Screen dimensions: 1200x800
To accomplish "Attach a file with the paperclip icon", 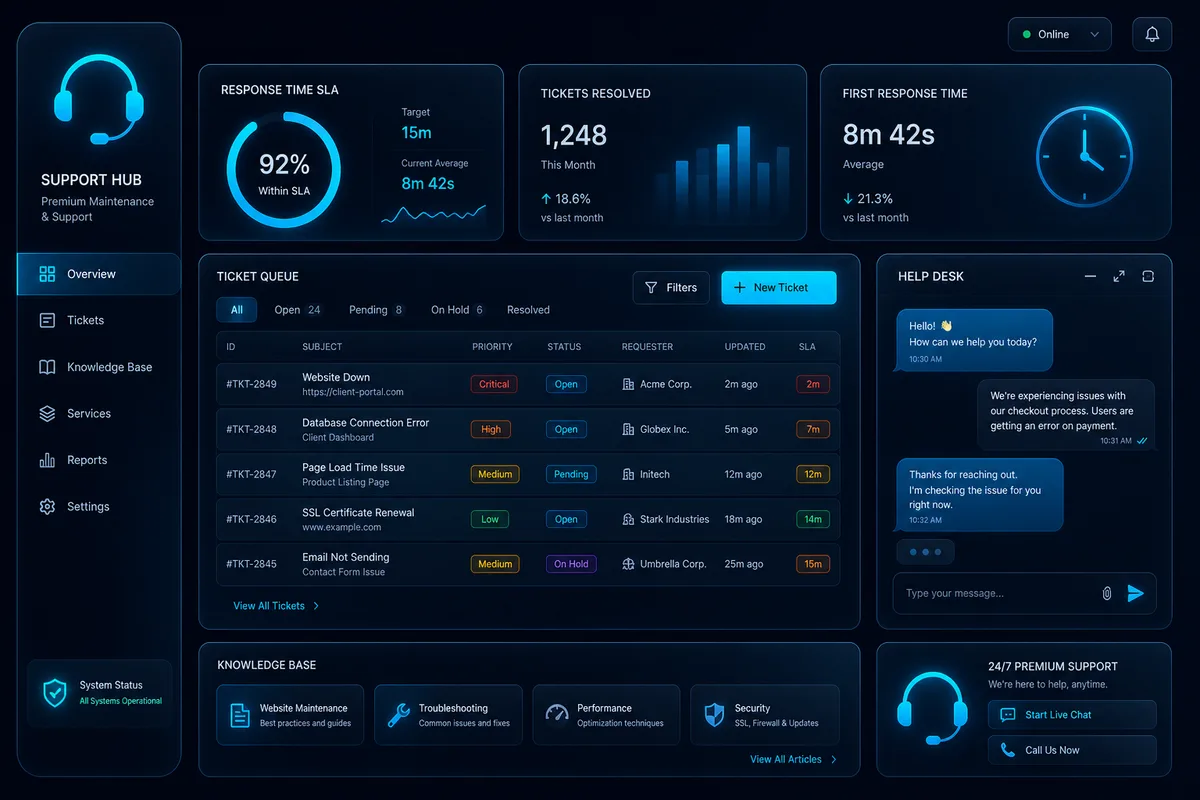I will point(1107,593).
